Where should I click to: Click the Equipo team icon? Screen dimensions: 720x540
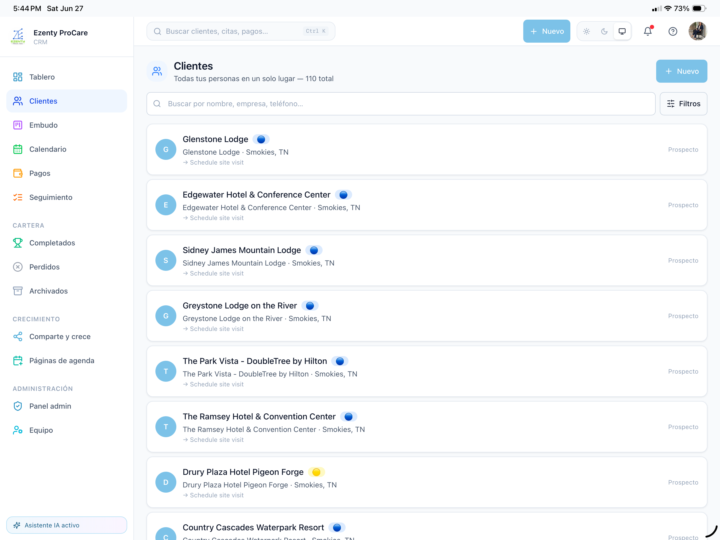point(17,430)
